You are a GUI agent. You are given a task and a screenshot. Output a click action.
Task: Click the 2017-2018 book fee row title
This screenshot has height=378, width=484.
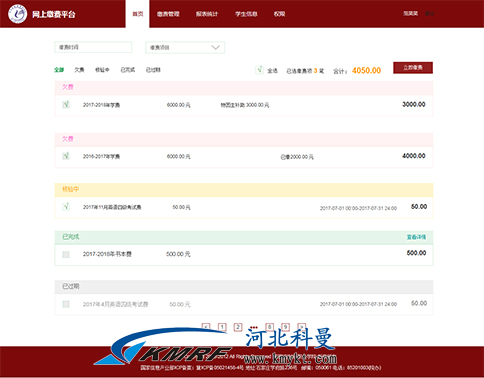click(107, 254)
